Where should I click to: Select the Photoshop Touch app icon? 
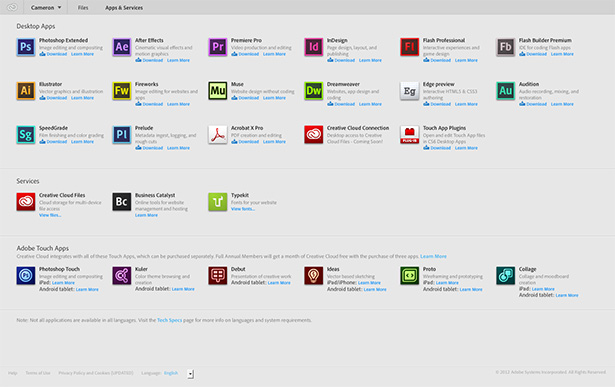click(26, 275)
